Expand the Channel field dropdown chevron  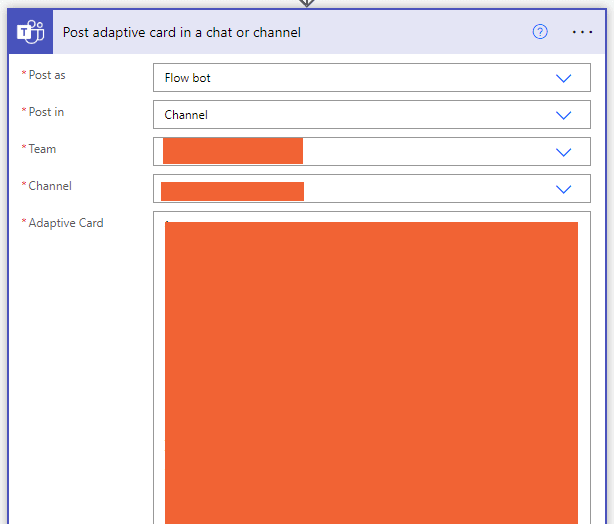click(563, 189)
